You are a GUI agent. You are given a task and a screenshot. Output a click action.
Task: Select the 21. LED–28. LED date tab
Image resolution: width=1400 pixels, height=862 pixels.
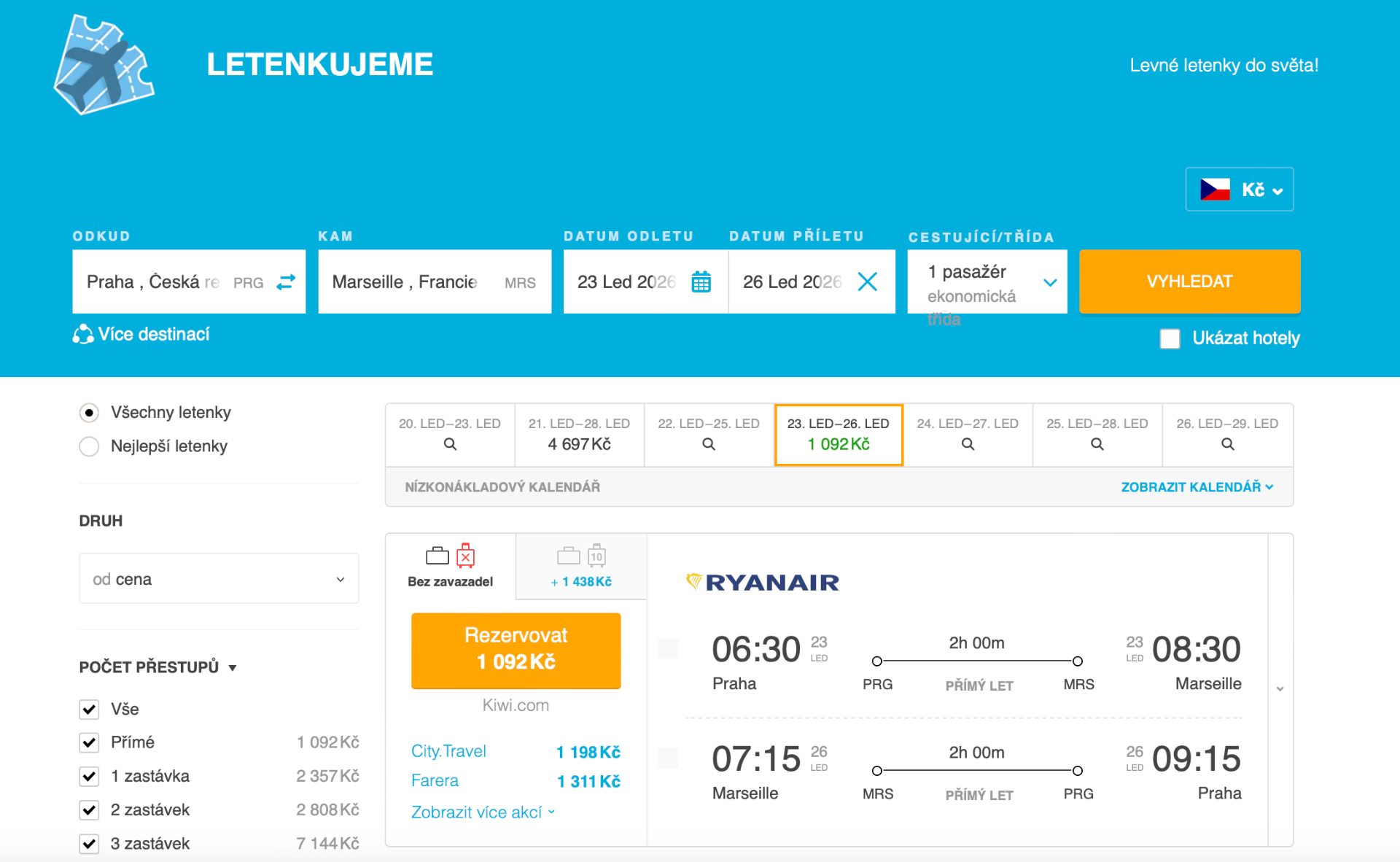click(579, 435)
